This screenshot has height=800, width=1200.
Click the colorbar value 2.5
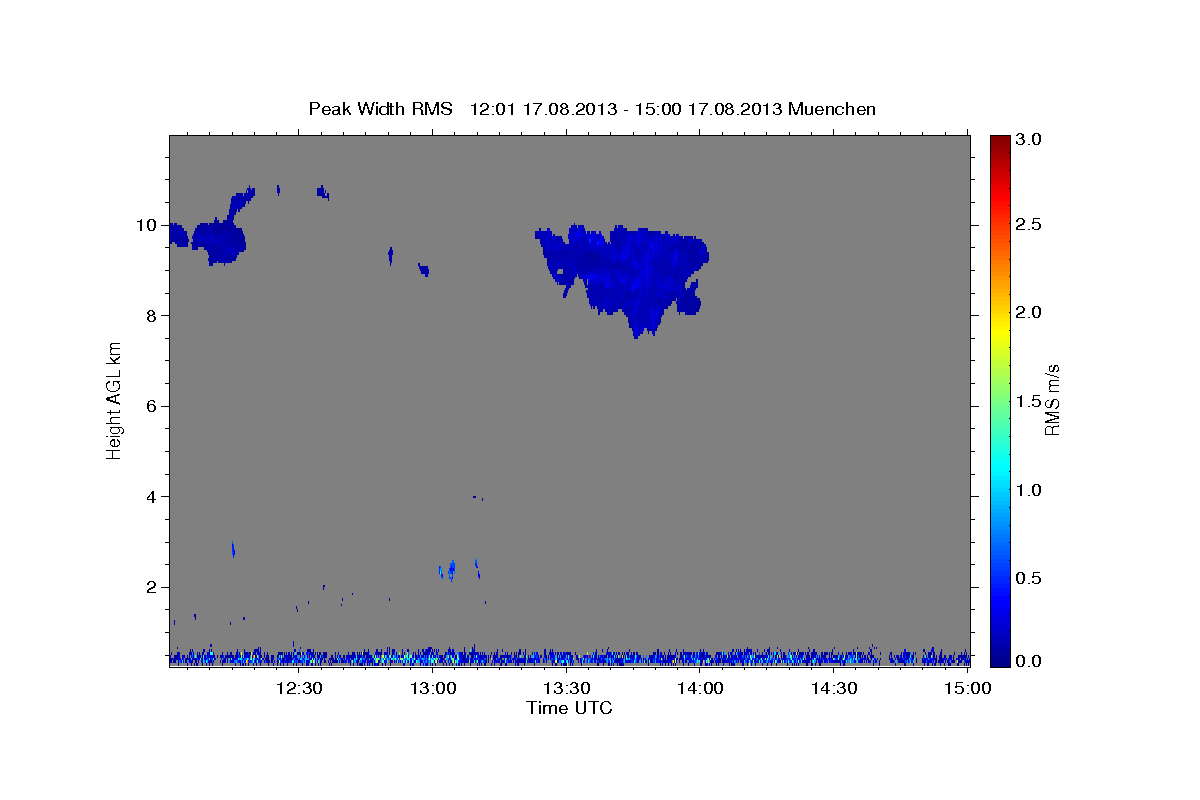click(x=1030, y=224)
